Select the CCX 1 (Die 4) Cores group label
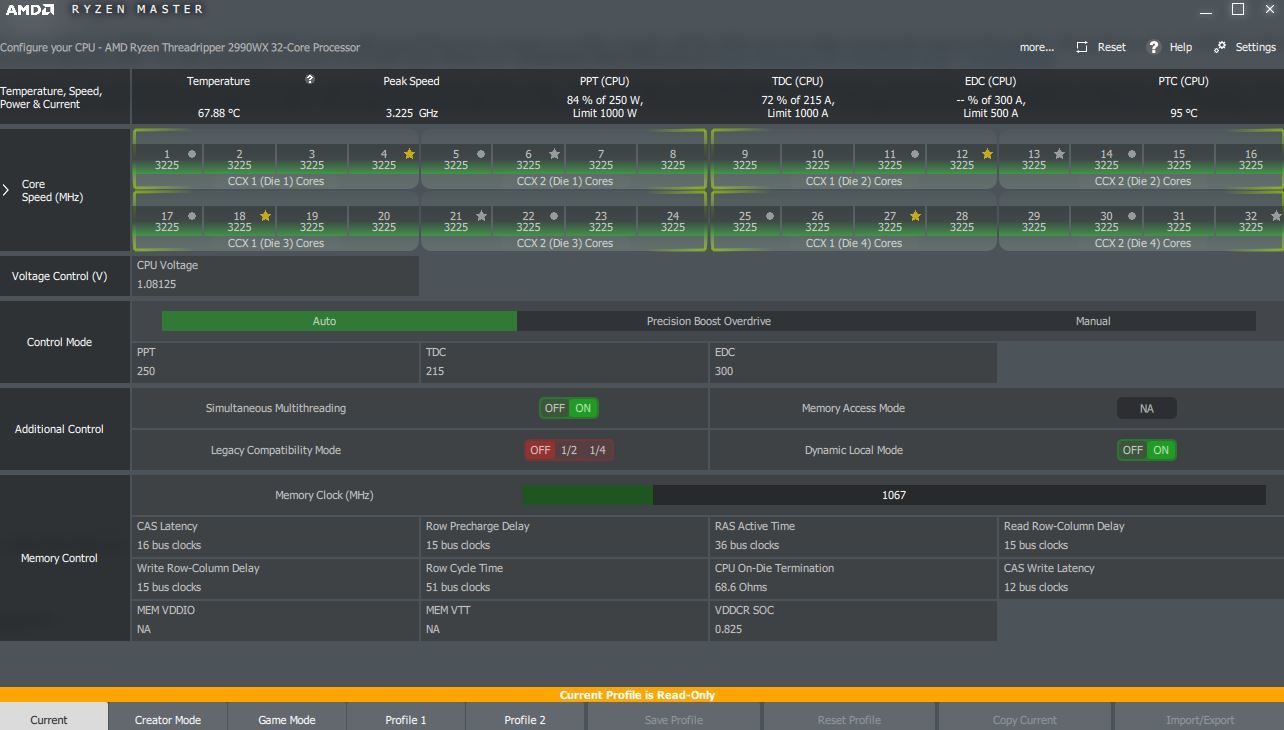The width and height of the screenshot is (1284, 730). [x=853, y=243]
